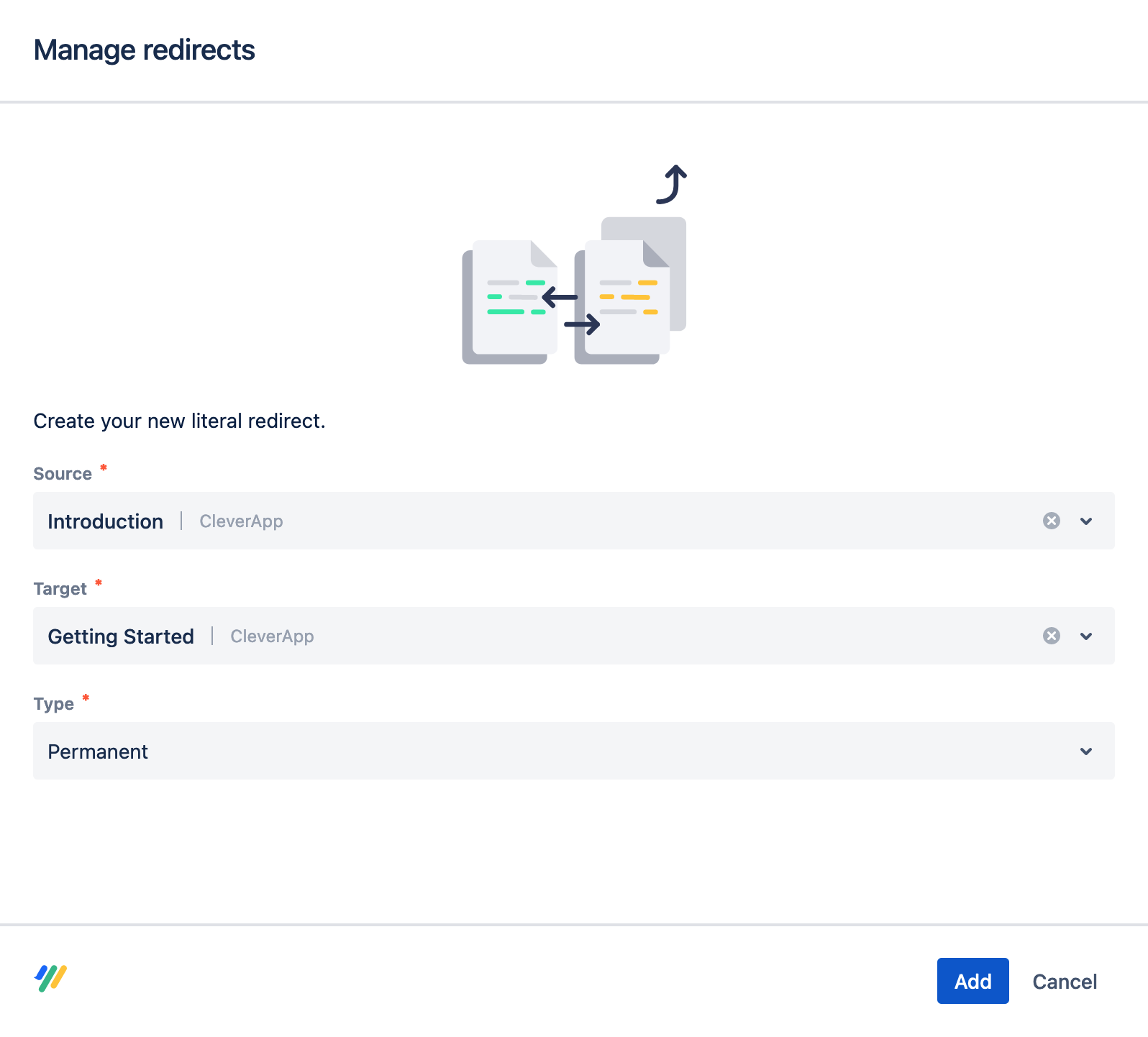The height and width of the screenshot is (1037, 1148).
Task: Click the 'Create your new literal redirect' text
Action: [180, 421]
